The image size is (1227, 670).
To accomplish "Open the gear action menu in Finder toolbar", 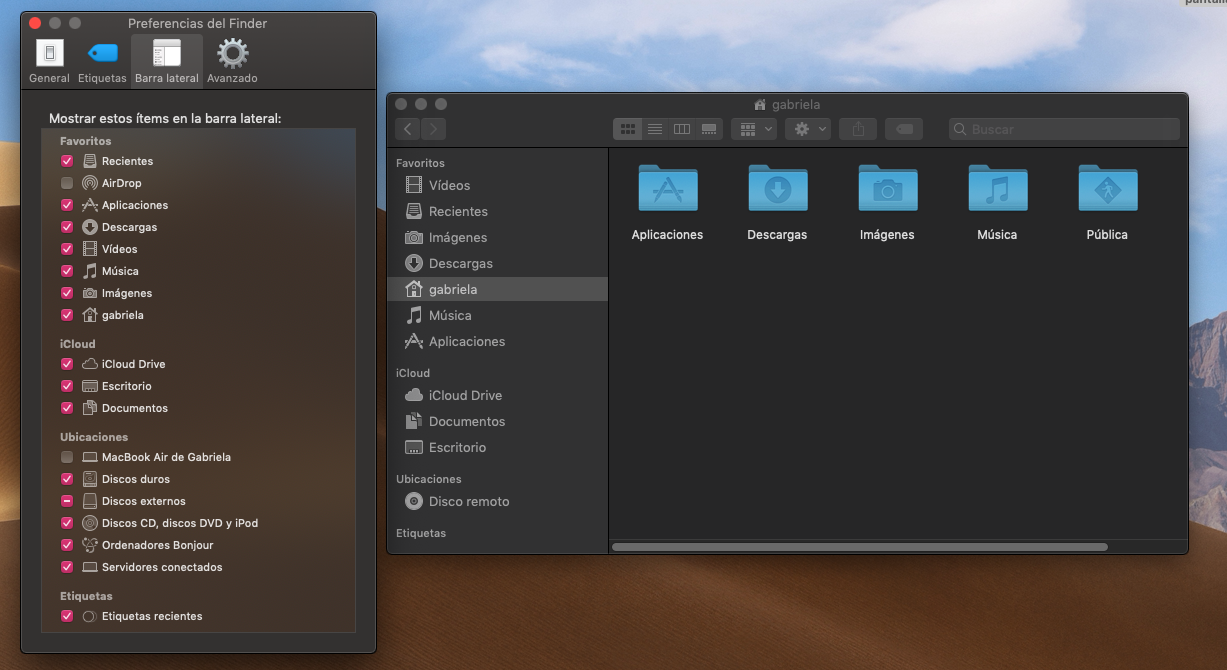I will (x=808, y=129).
